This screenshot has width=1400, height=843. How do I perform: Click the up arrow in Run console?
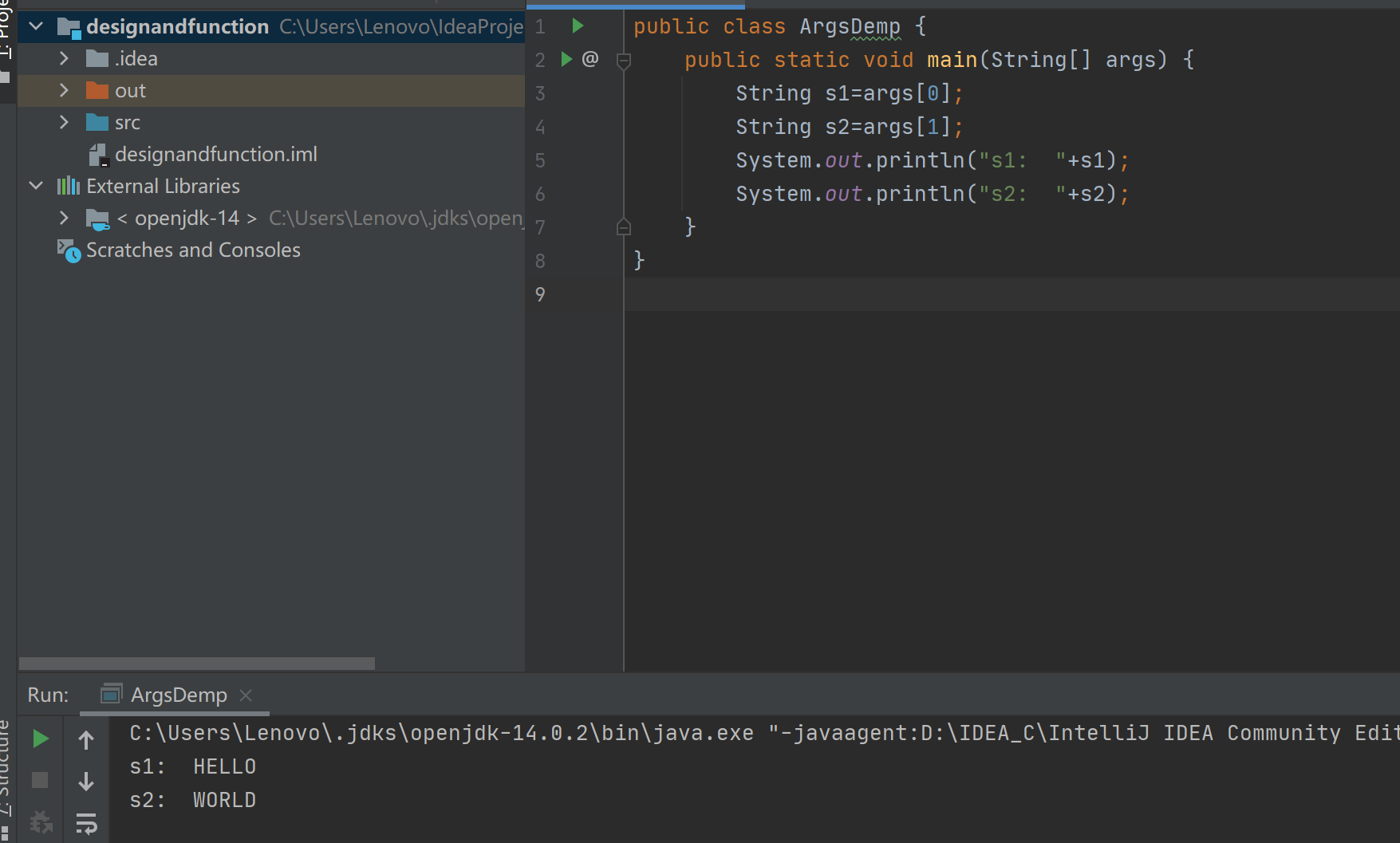click(x=86, y=740)
